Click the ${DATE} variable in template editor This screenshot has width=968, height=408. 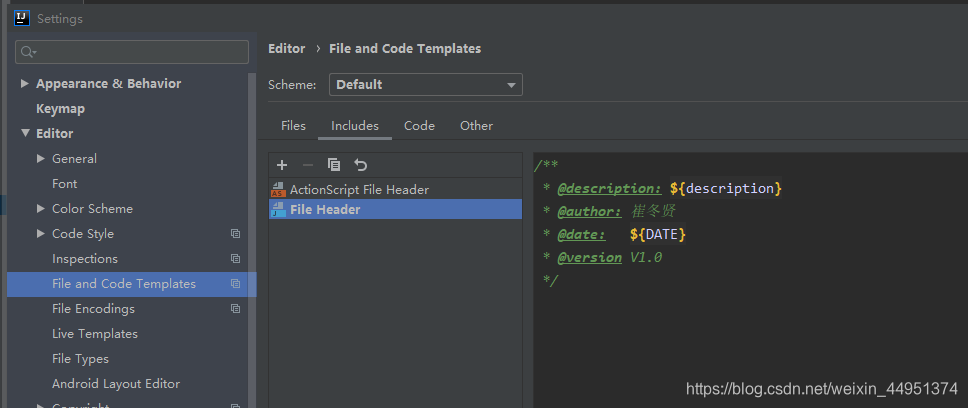tap(657, 235)
